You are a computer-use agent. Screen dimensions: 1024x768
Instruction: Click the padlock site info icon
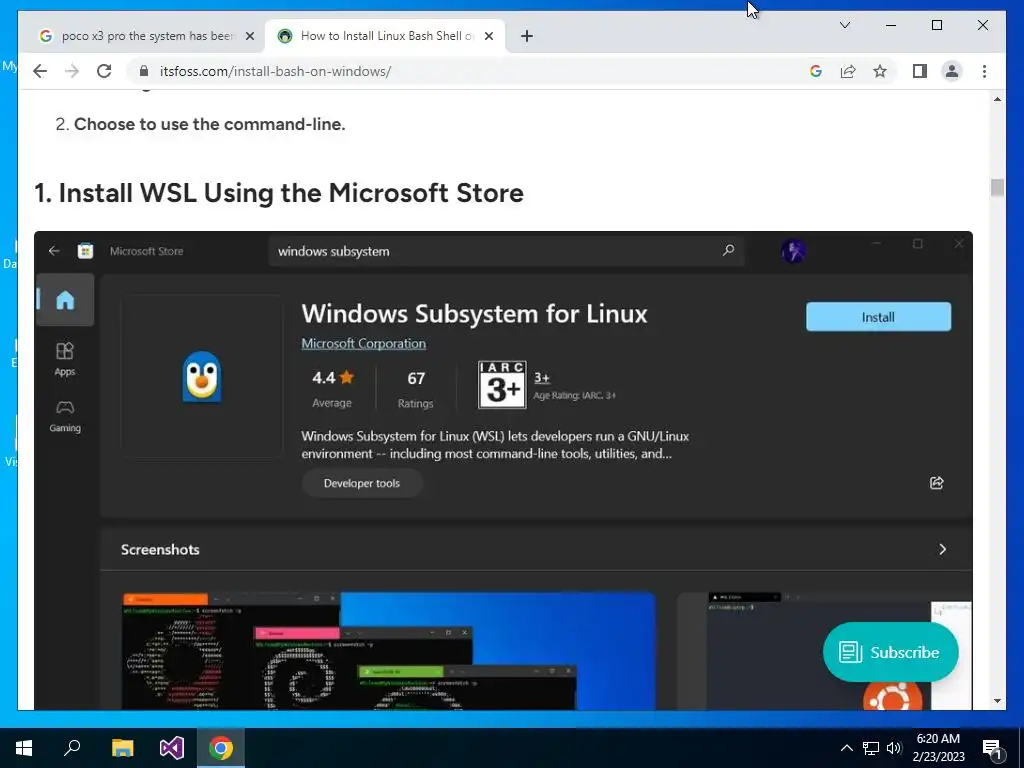(144, 71)
